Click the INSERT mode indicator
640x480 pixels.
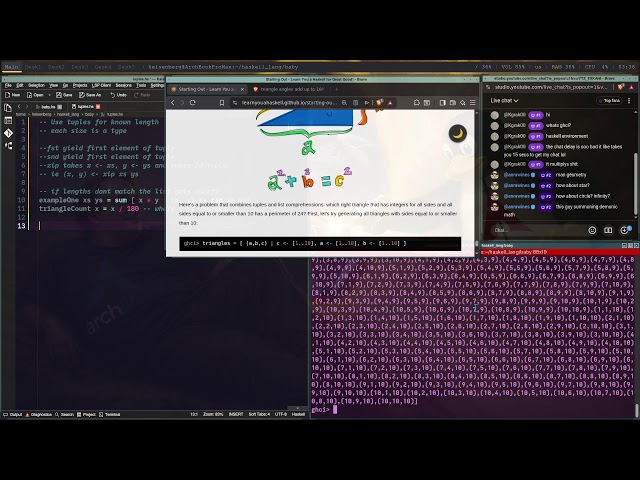236,414
